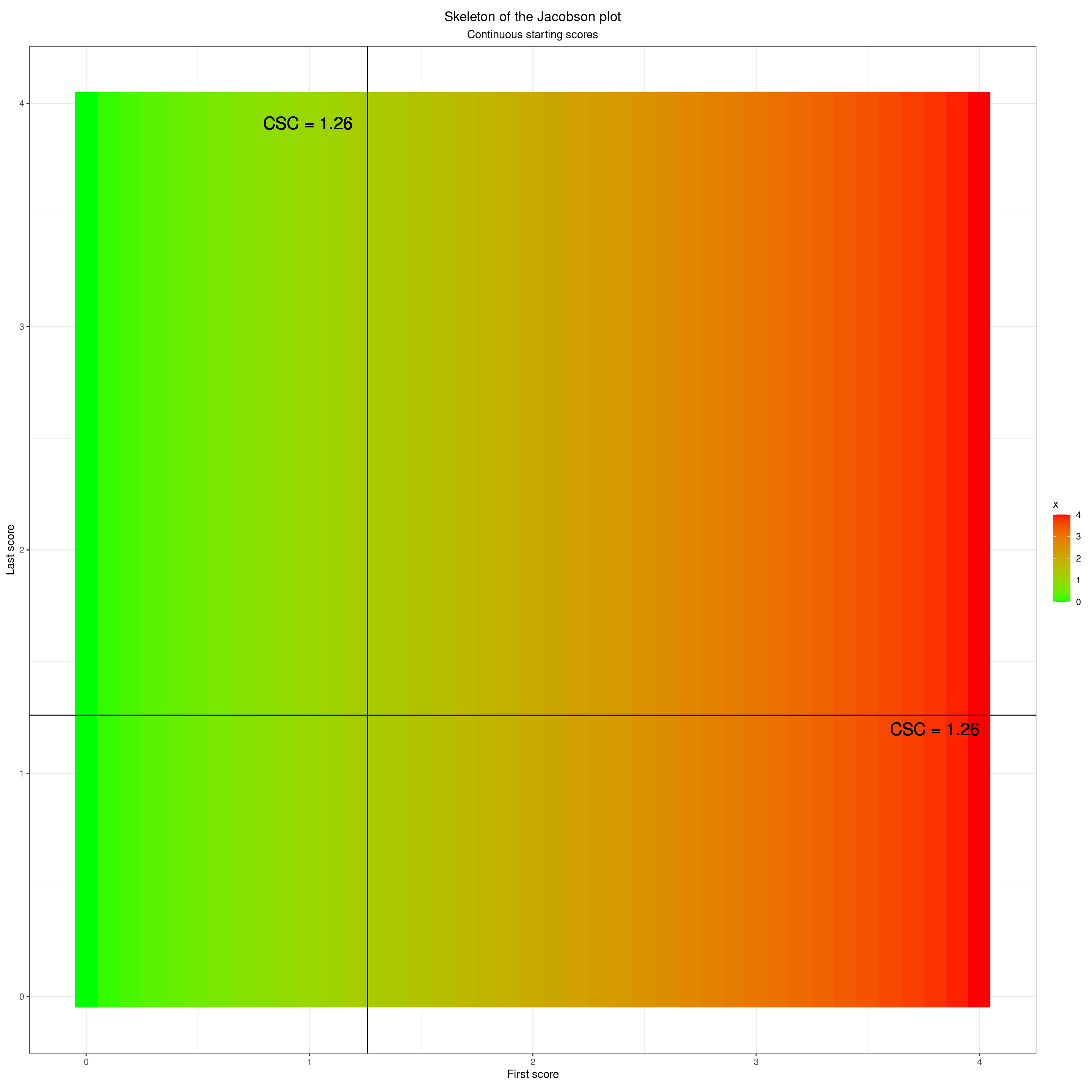Click the legend label '2'

tap(1078, 559)
